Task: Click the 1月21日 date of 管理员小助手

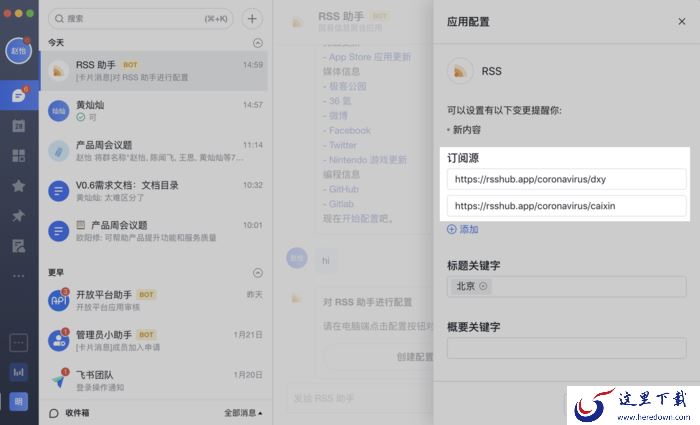Action: (248, 334)
